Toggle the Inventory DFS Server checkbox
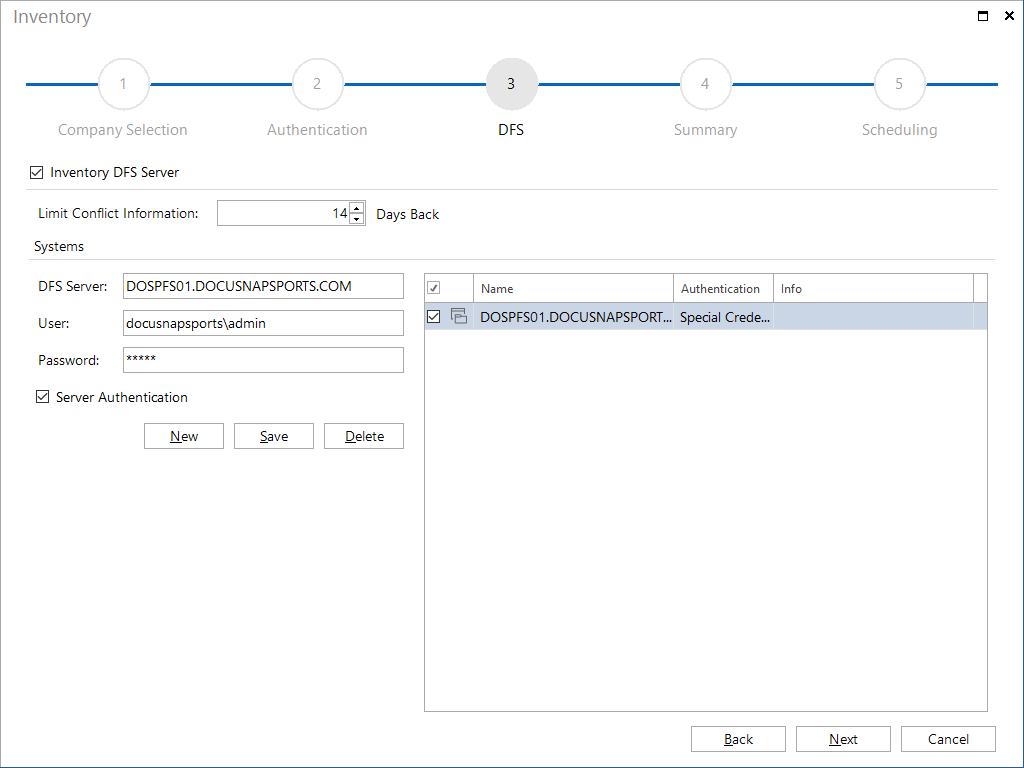This screenshot has height=768, width=1024. [37, 172]
